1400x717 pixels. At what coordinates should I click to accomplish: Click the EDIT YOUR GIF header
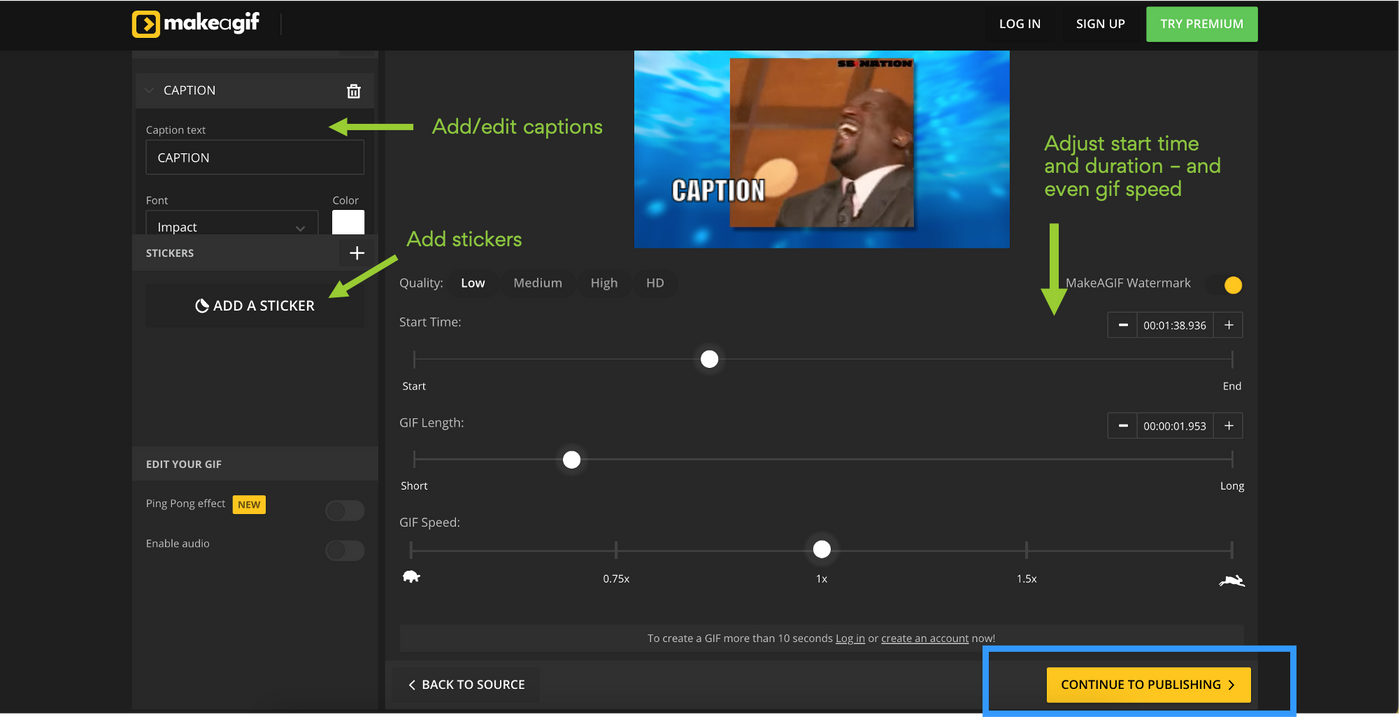255,464
